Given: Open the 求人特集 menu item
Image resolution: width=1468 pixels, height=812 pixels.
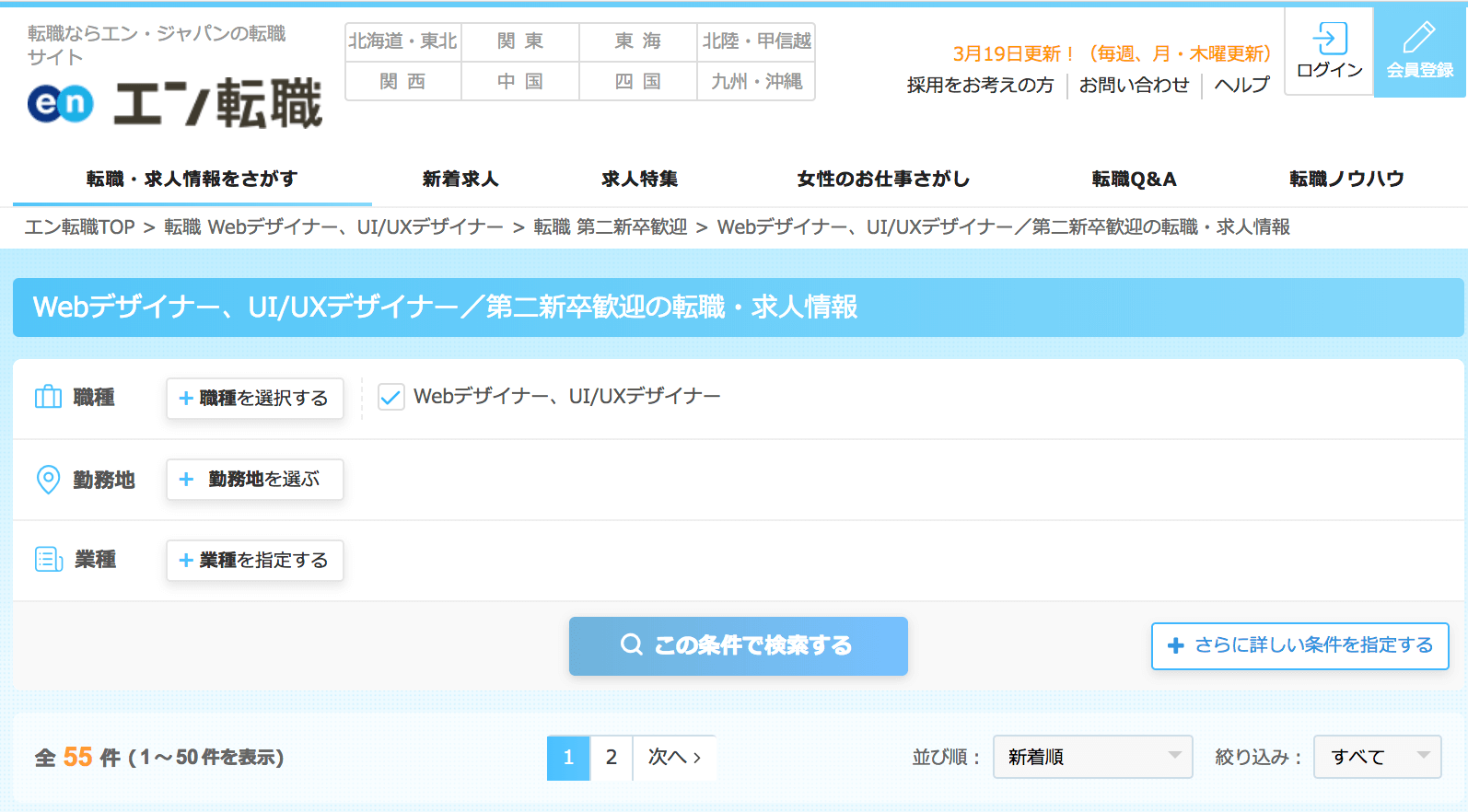Looking at the screenshot, I should [640, 179].
